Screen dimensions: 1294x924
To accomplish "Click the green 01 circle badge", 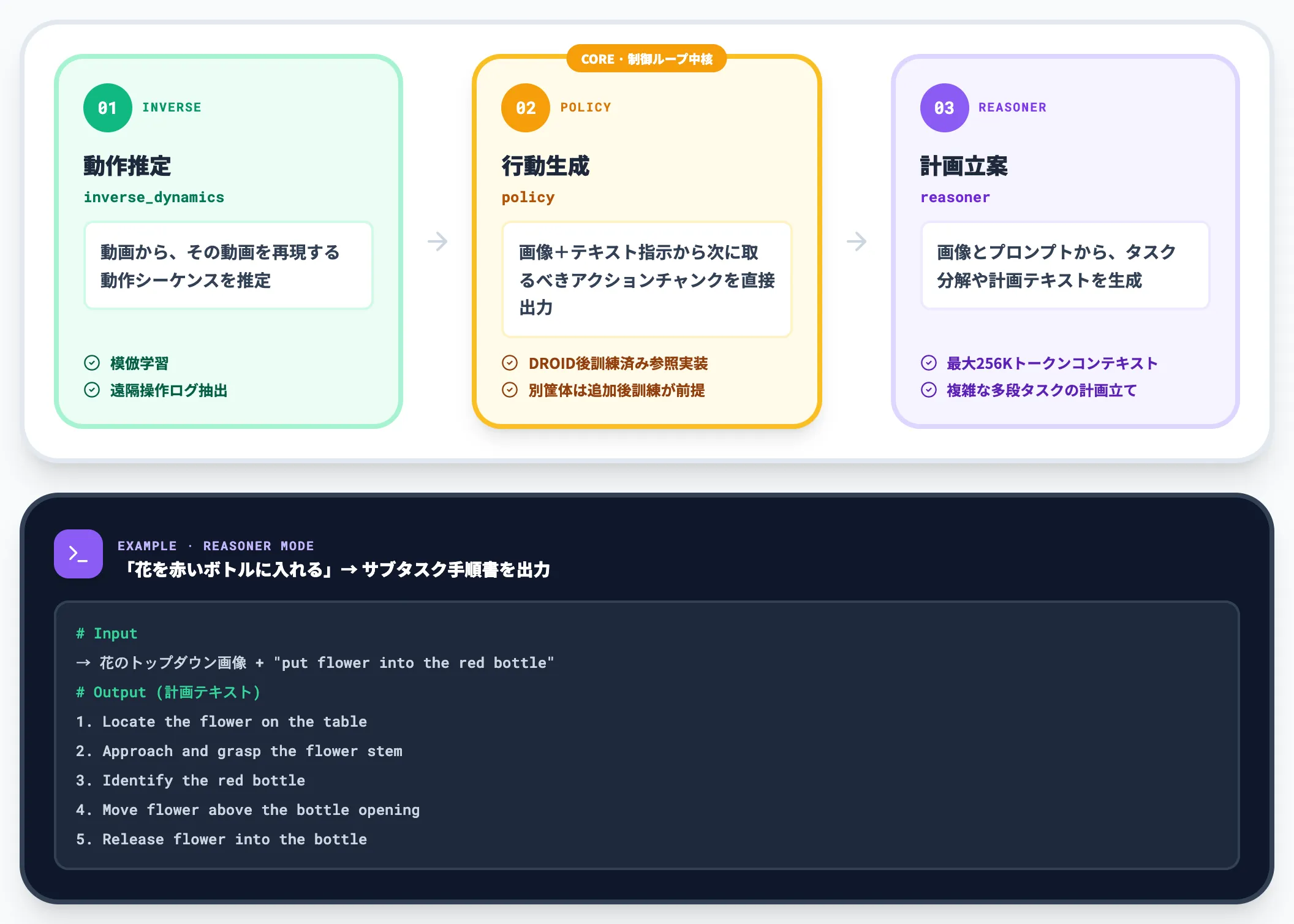I will coord(108,108).
